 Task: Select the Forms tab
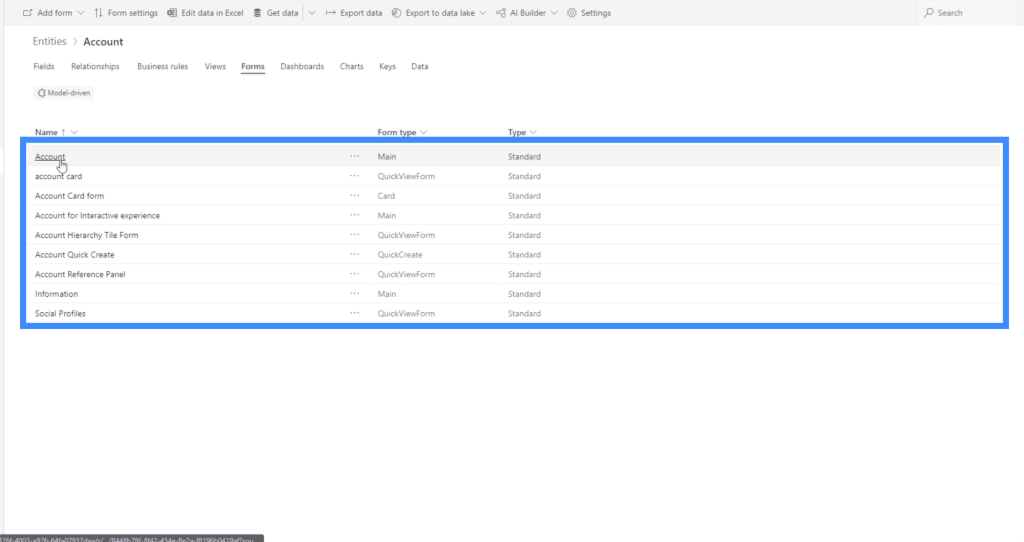[253, 67]
